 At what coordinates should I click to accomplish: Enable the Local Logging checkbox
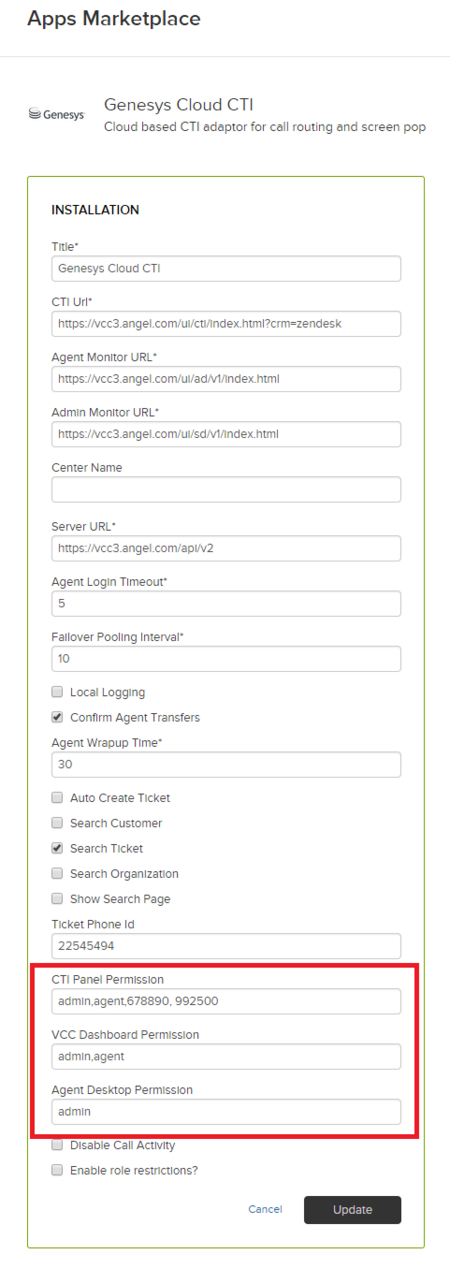[57, 692]
